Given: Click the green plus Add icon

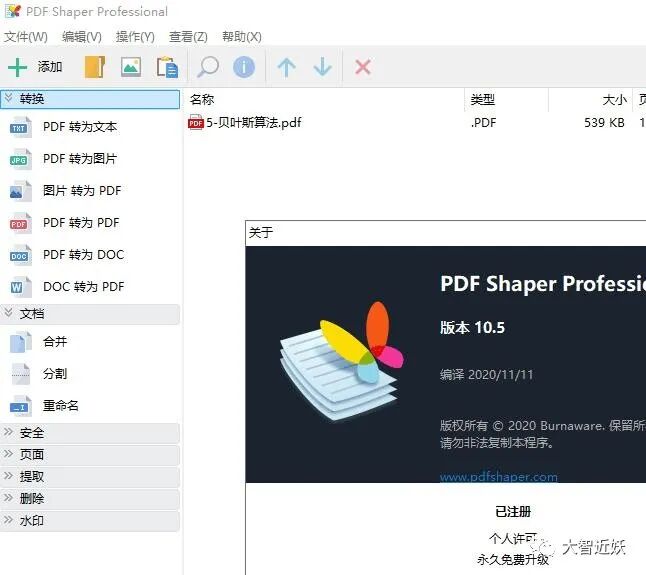Looking at the screenshot, I should click(17, 67).
